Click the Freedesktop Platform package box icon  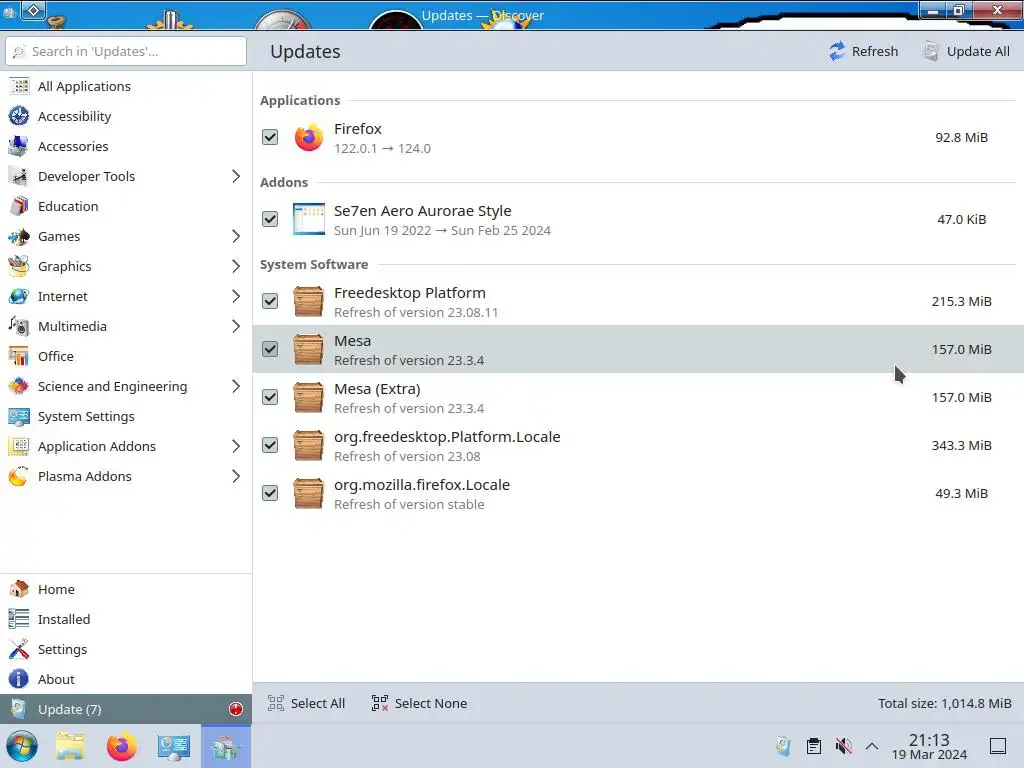point(308,301)
